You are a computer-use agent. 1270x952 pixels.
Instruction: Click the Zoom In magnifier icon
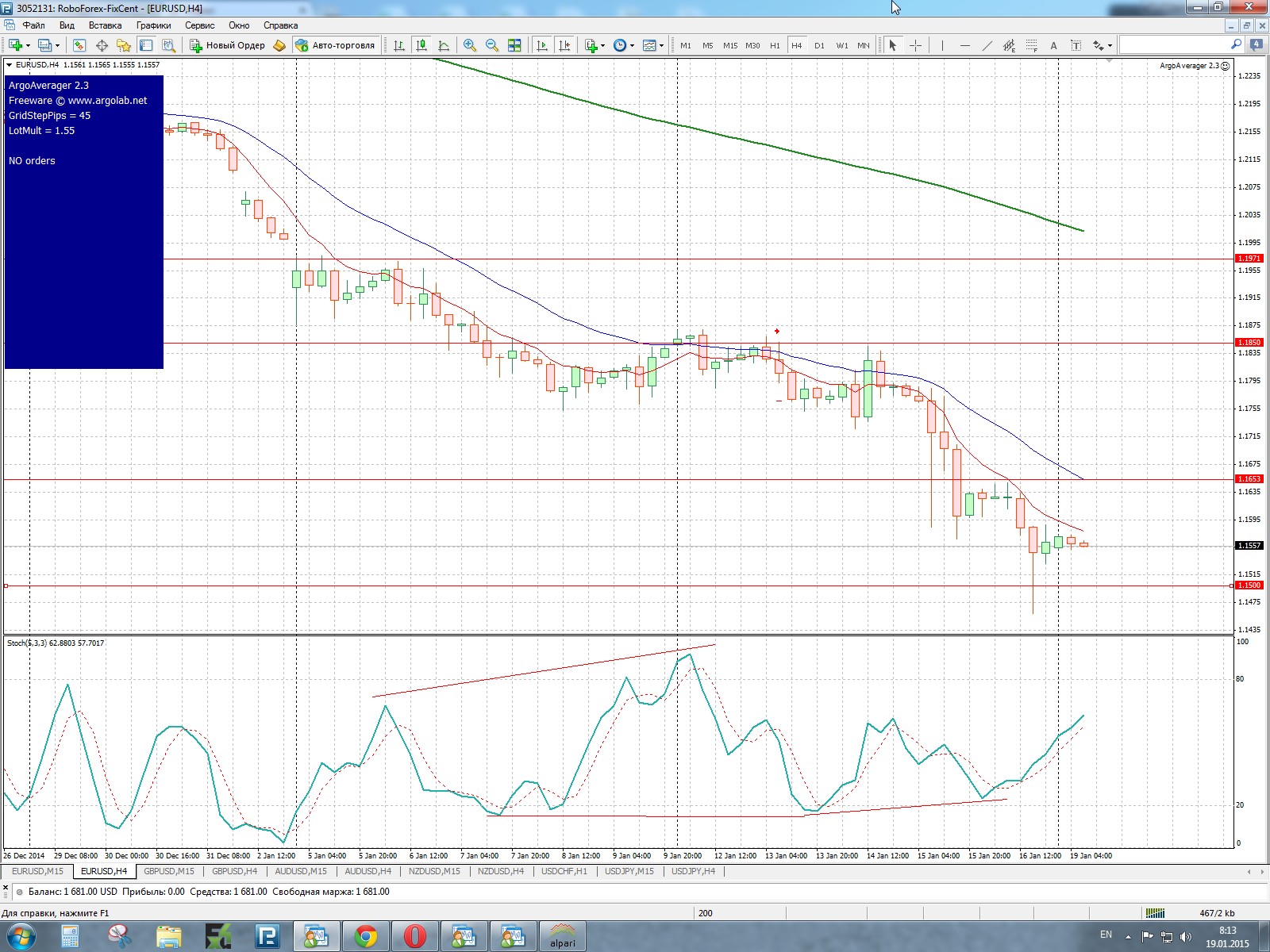click(x=470, y=45)
